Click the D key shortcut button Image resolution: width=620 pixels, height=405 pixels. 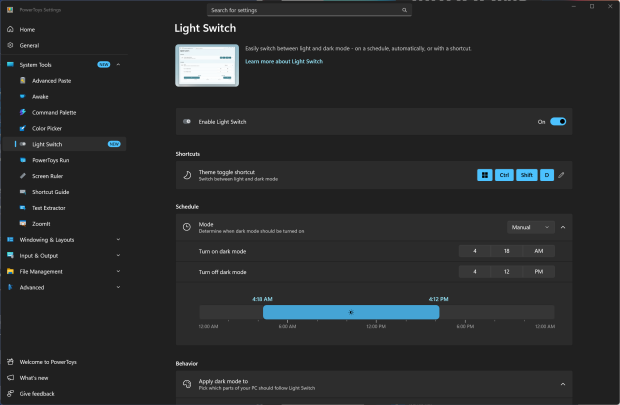click(547, 175)
